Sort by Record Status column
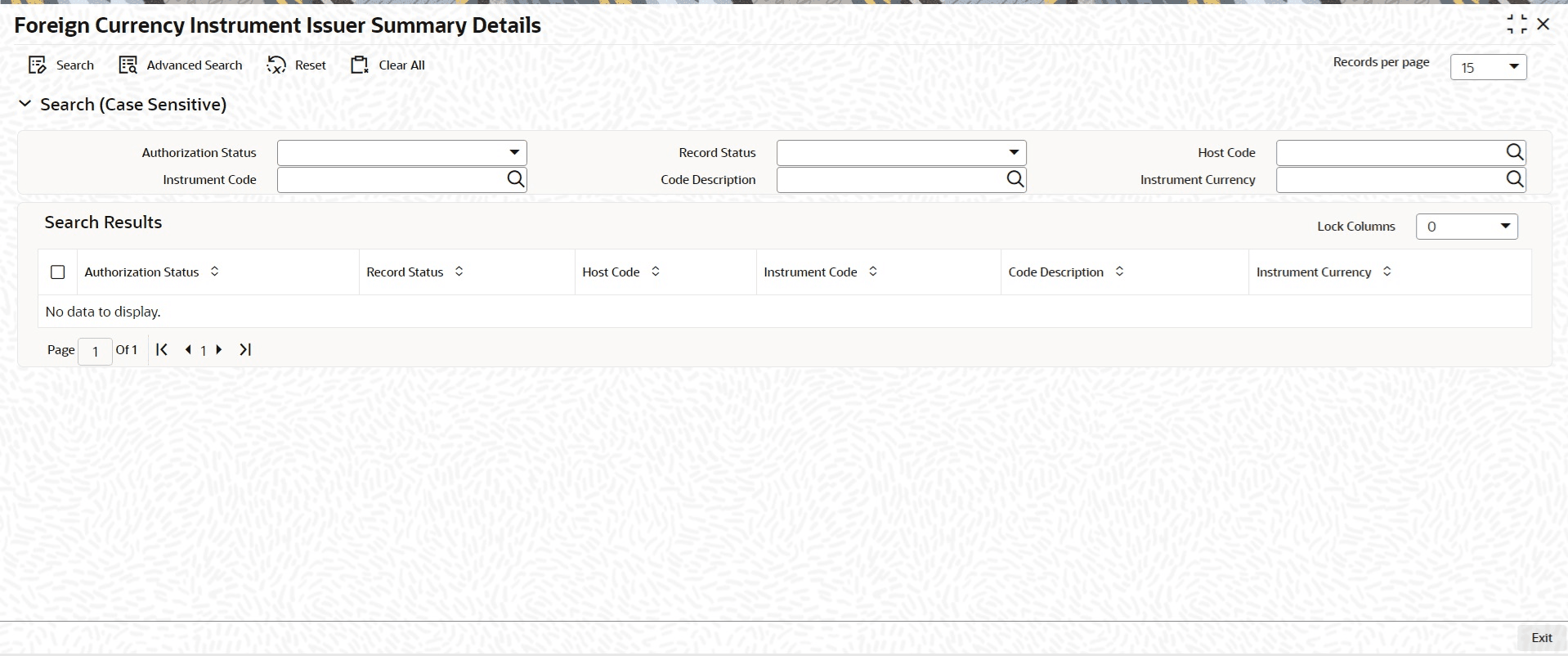 tap(459, 272)
